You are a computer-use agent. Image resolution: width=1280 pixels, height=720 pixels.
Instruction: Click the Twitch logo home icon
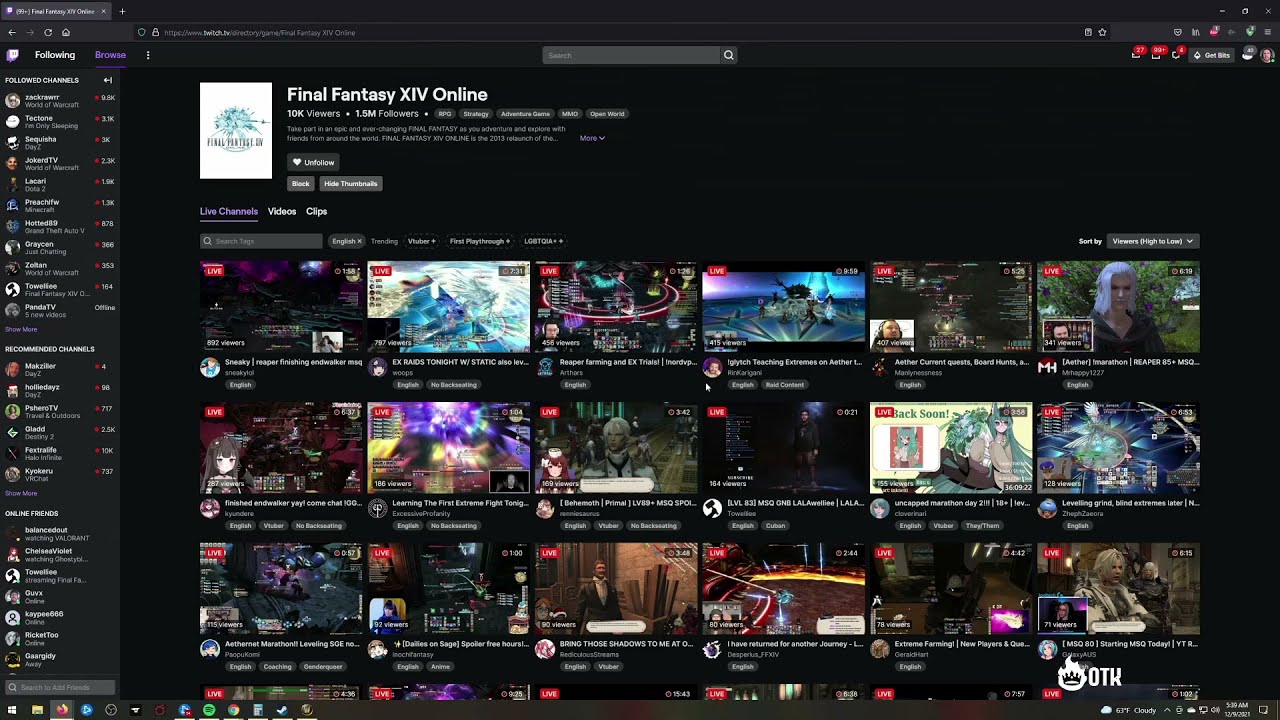12,55
